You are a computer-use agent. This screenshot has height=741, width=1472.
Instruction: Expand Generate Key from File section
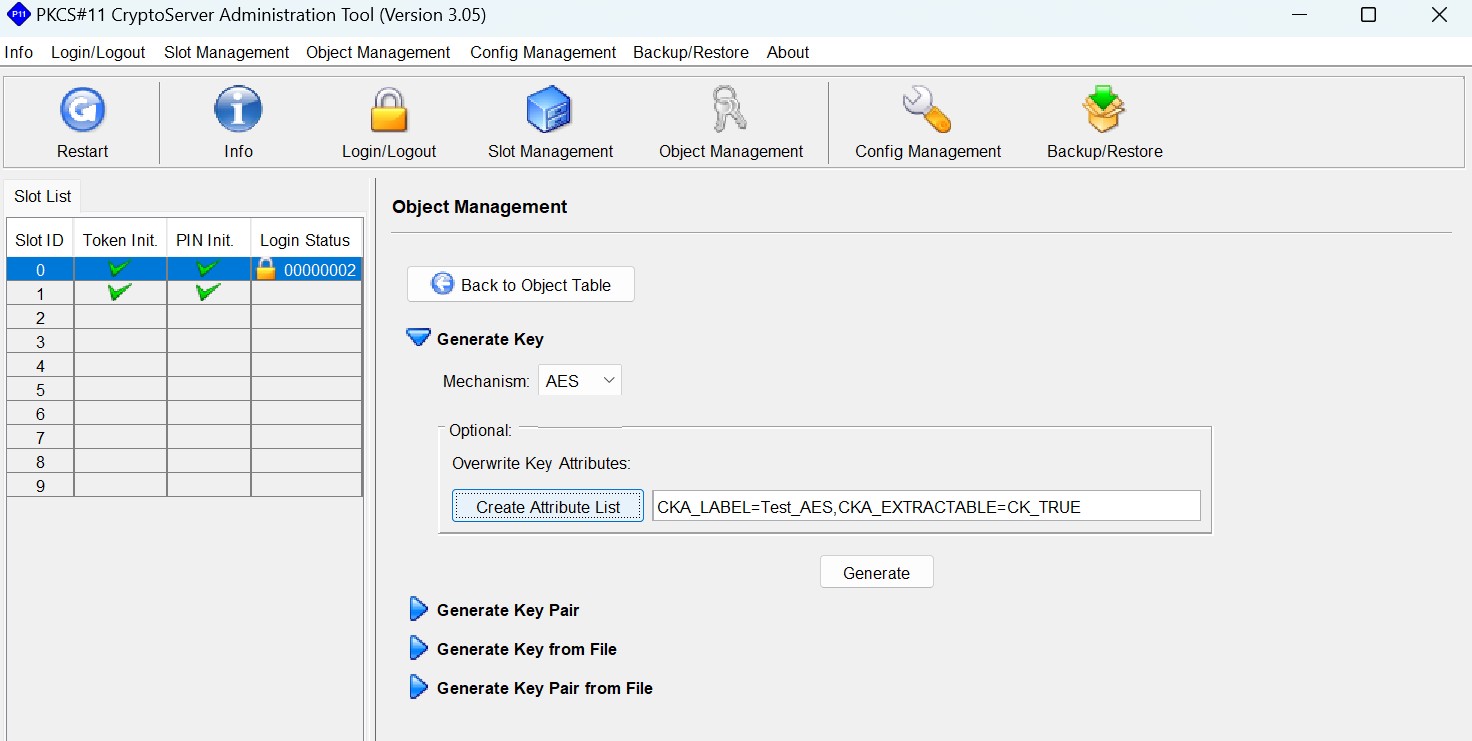[x=419, y=649]
